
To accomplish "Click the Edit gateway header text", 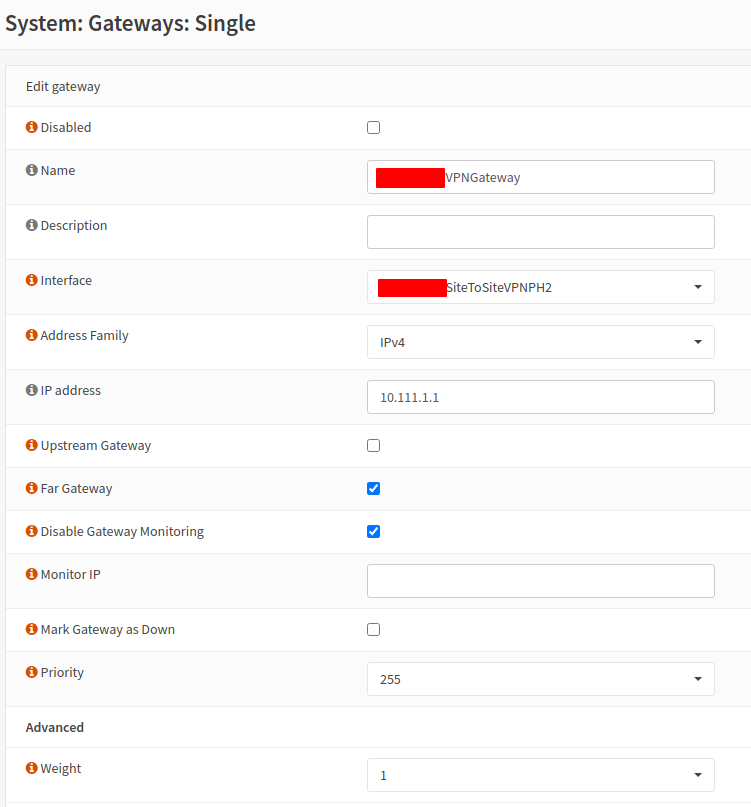I will [x=63, y=86].
